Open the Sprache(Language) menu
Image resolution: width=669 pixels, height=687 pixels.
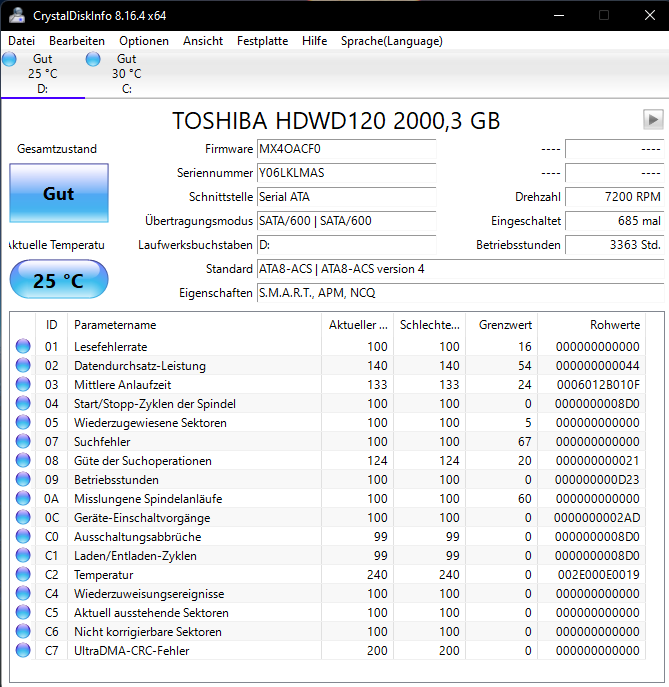point(392,41)
